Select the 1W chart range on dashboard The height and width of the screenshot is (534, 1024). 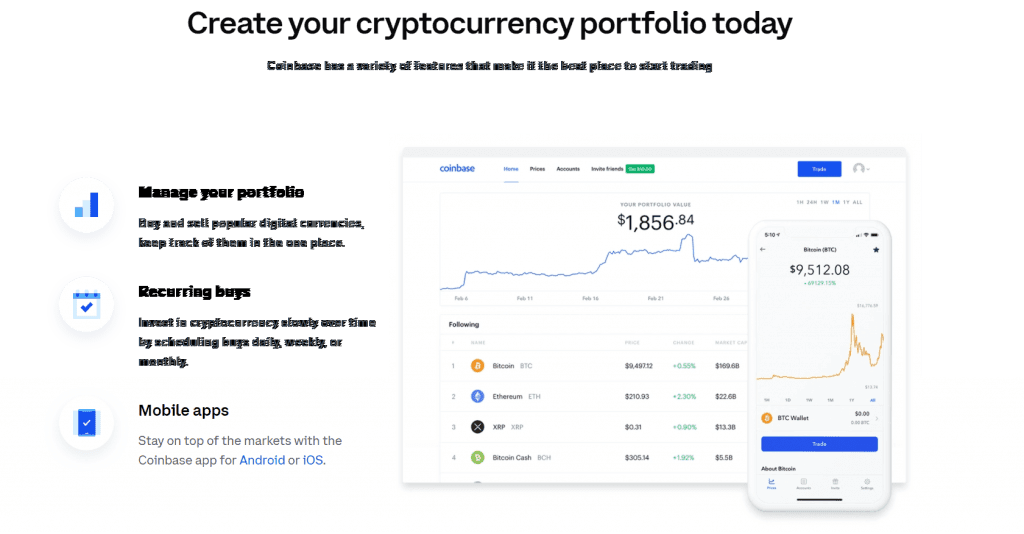(824, 202)
